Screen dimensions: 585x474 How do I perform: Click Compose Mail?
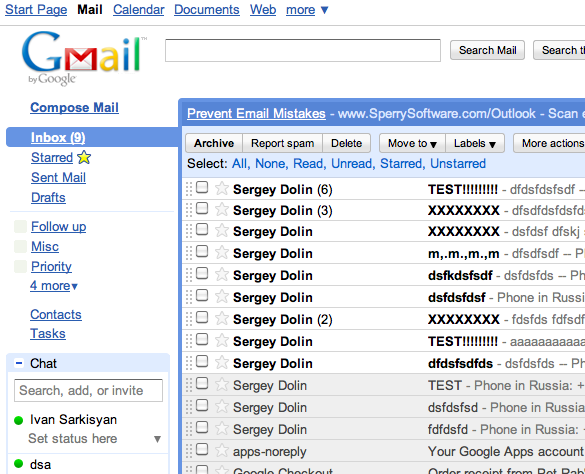pyautogui.click(x=75, y=107)
